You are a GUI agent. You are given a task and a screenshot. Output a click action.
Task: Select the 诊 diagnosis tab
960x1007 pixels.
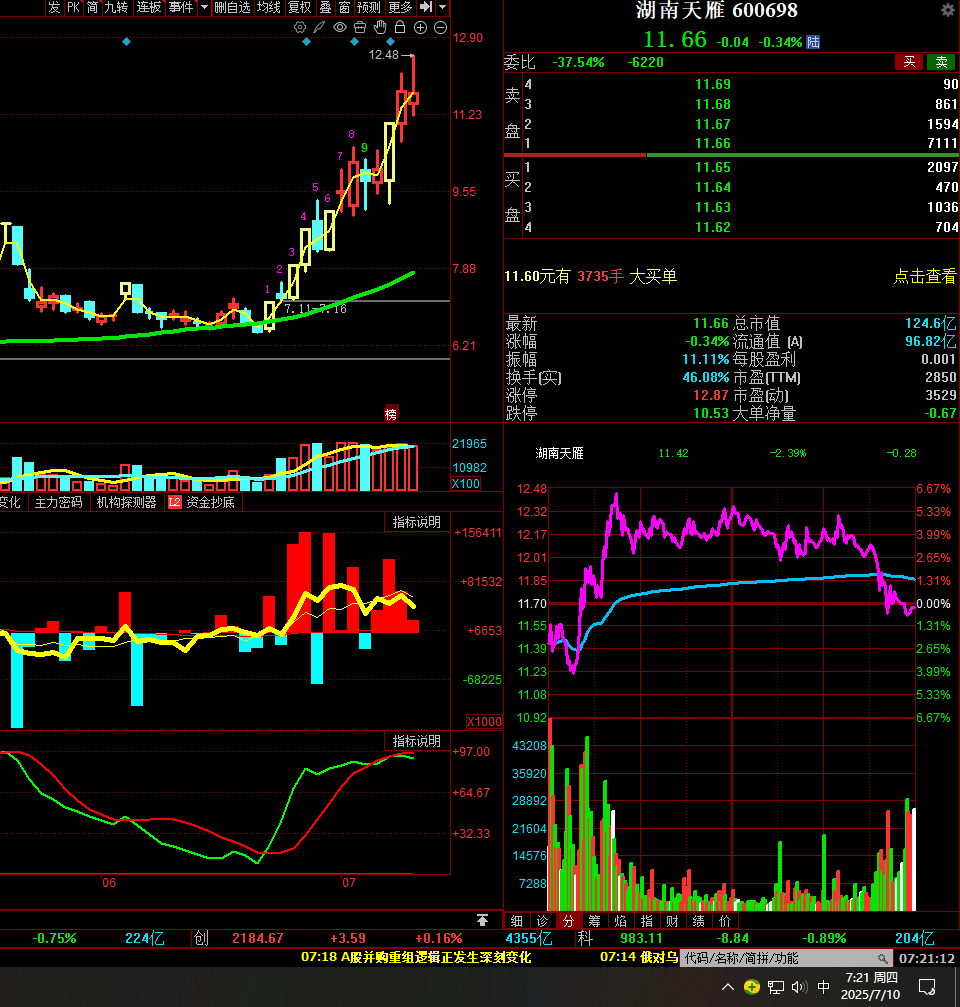[543, 921]
